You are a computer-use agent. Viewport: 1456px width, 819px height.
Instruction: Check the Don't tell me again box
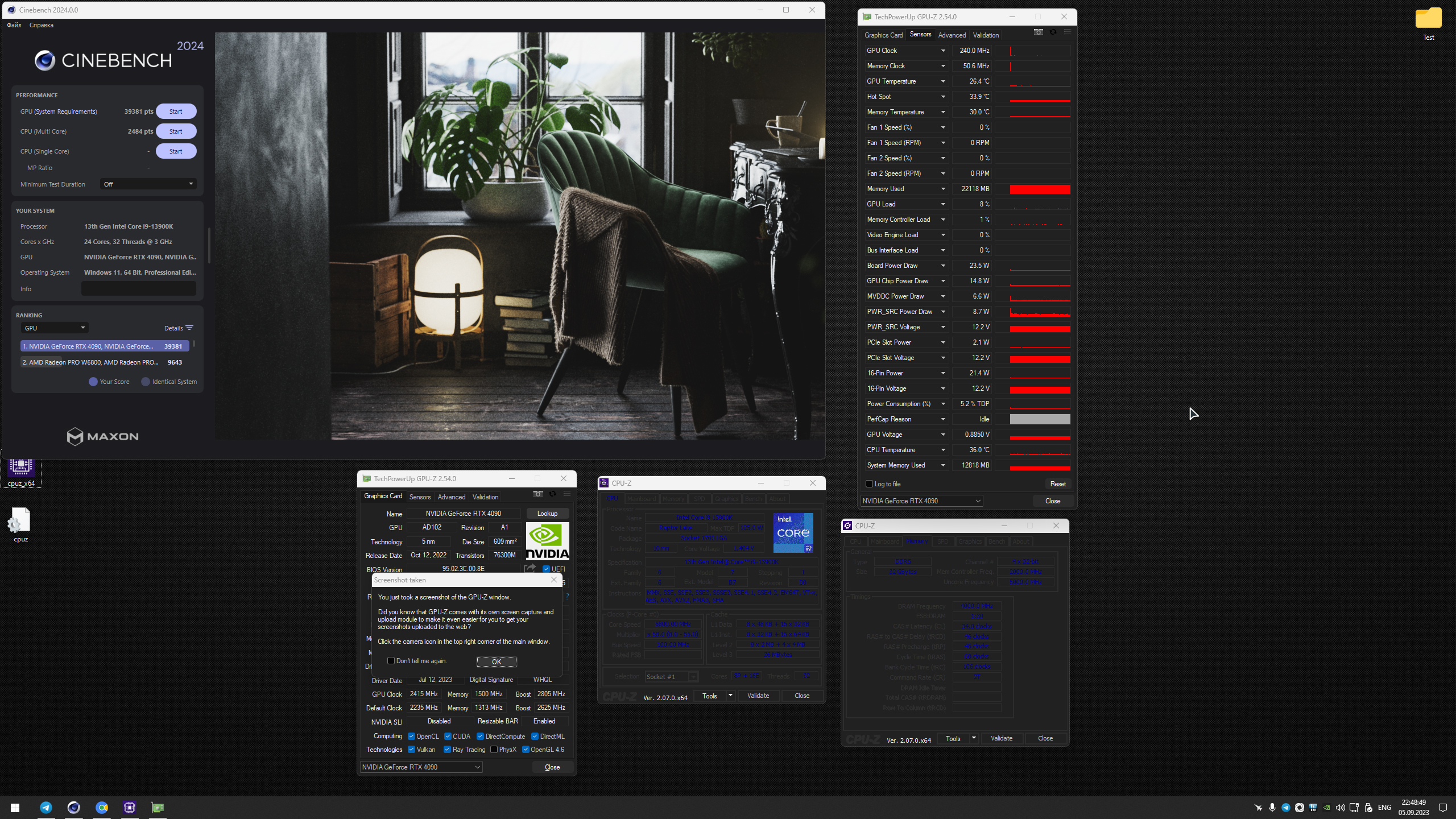(x=391, y=660)
